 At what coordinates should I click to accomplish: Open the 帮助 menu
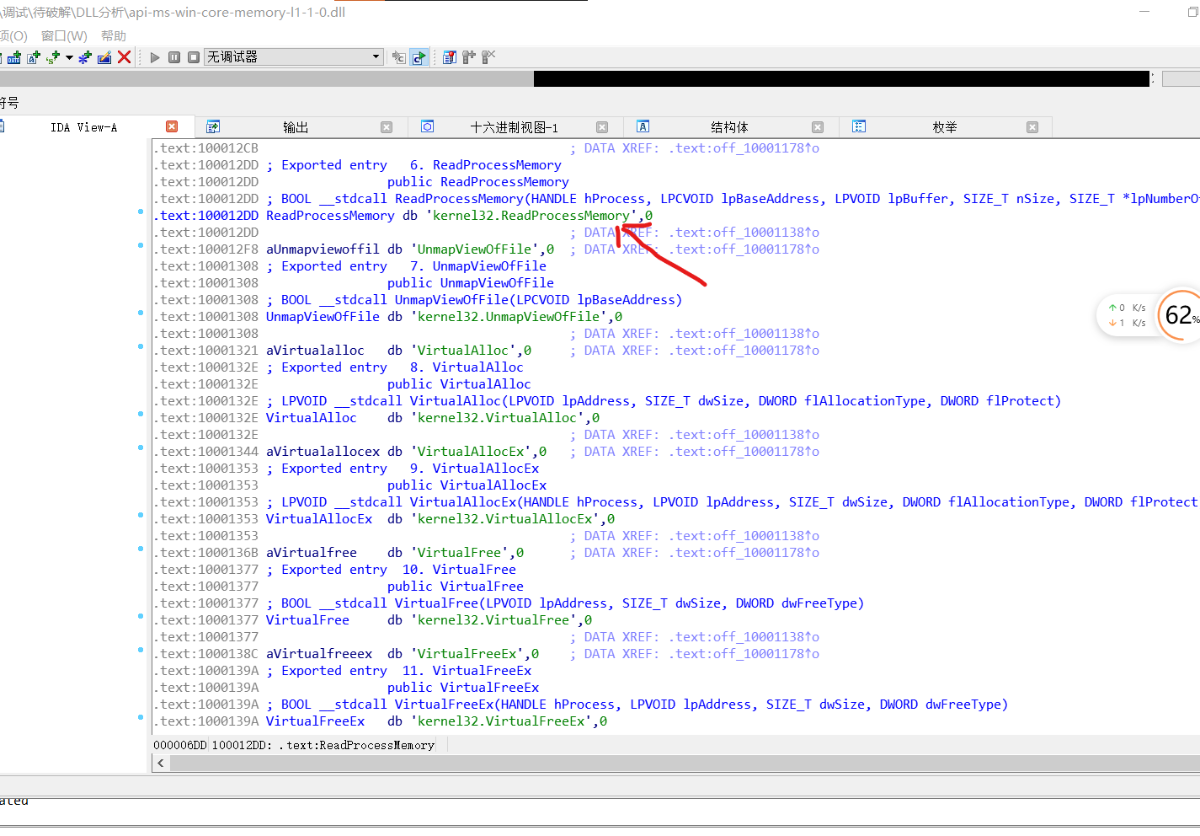coord(114,36)
